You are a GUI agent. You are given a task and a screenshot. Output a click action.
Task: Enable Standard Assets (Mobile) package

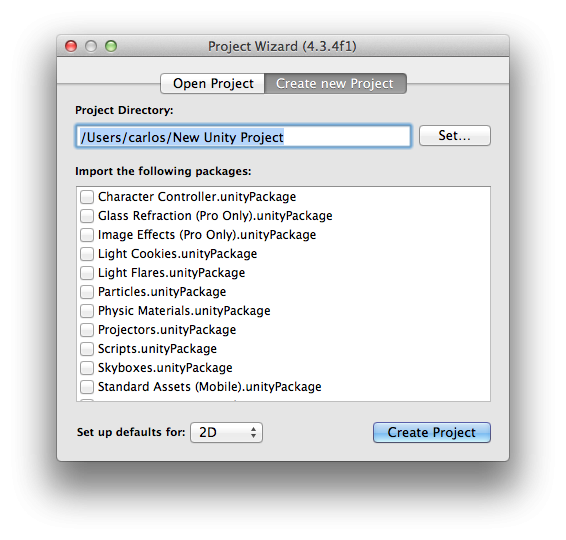[x=87, y=387]
